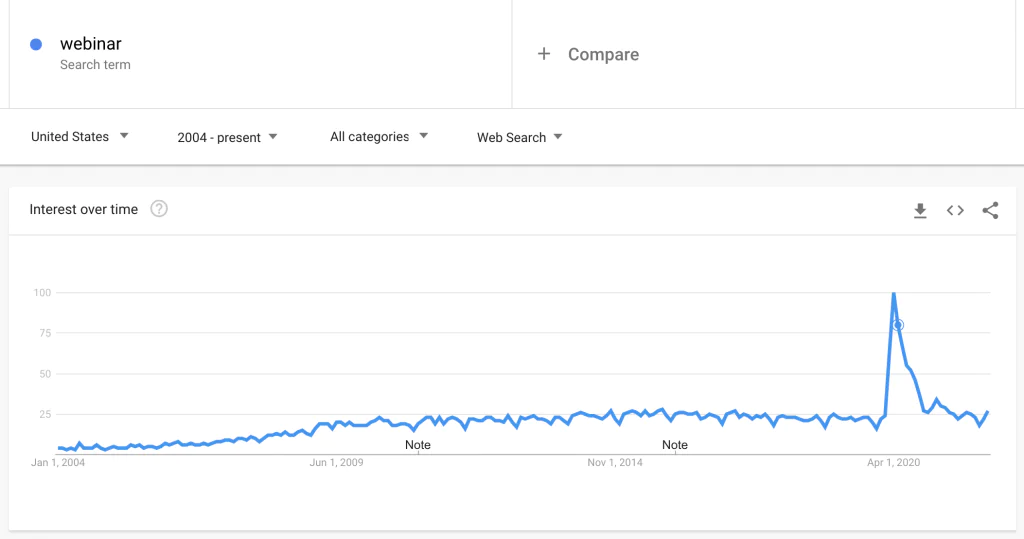This screenshot has height=539, width=1024.
Task: Open the Web Search type dropdown
Action: point(519,137)
